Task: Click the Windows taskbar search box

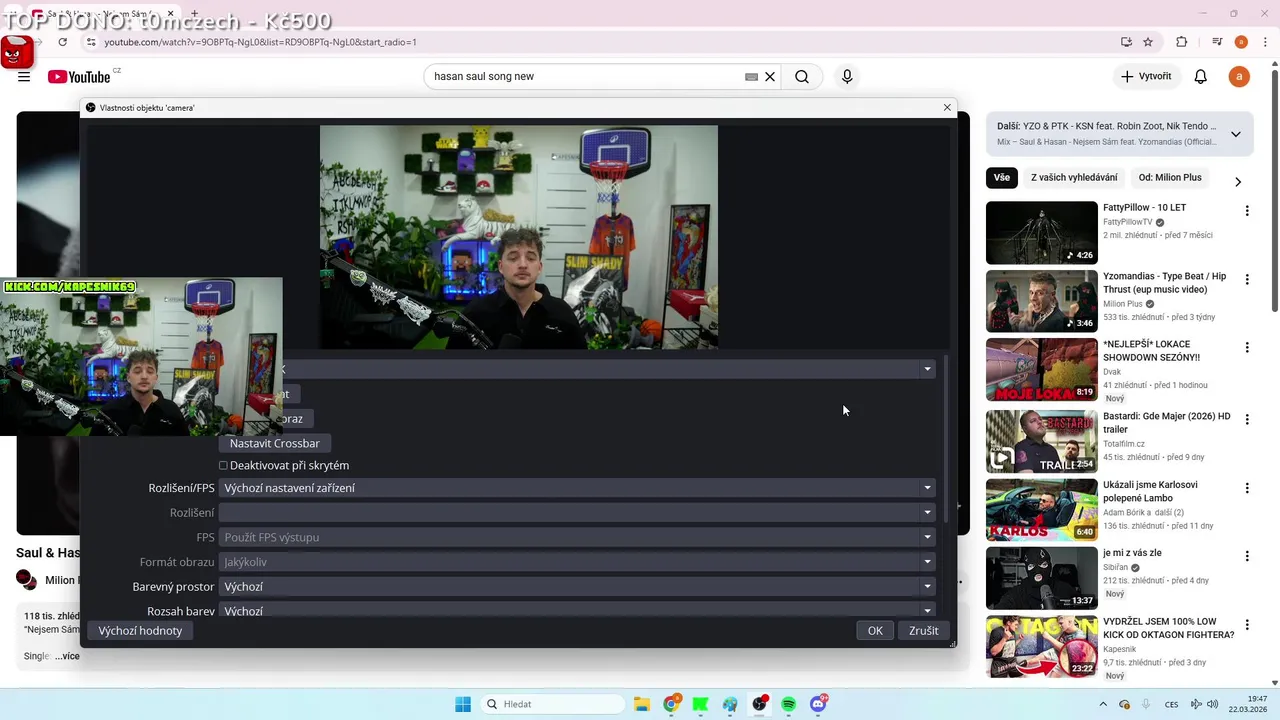Action: [551, 704]
